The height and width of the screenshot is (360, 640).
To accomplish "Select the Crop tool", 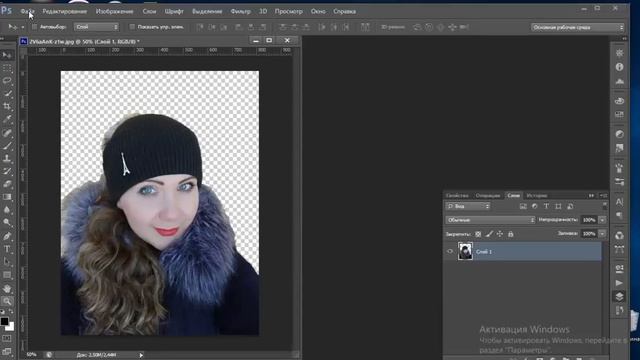I will (x=7, y=106).
